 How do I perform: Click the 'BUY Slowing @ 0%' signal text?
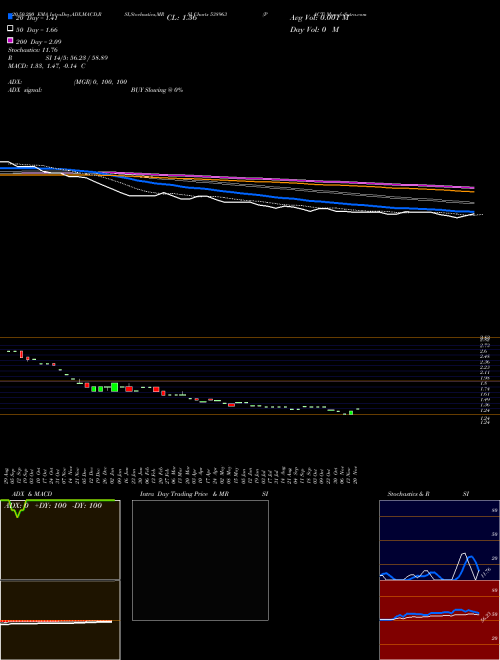[157, 90]
